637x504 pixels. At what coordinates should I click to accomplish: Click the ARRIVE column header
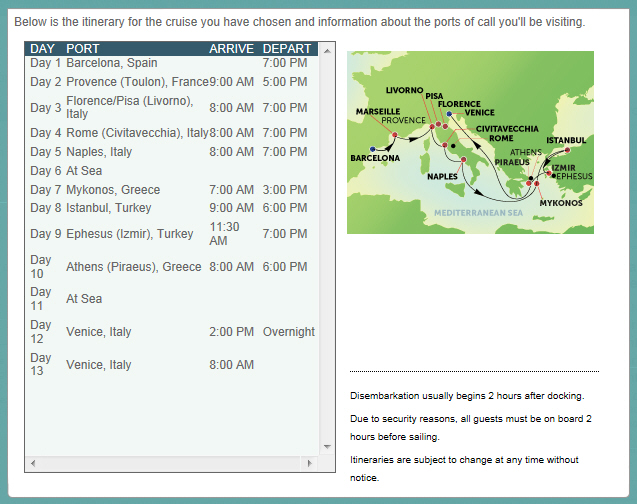[x=231, y=49]
